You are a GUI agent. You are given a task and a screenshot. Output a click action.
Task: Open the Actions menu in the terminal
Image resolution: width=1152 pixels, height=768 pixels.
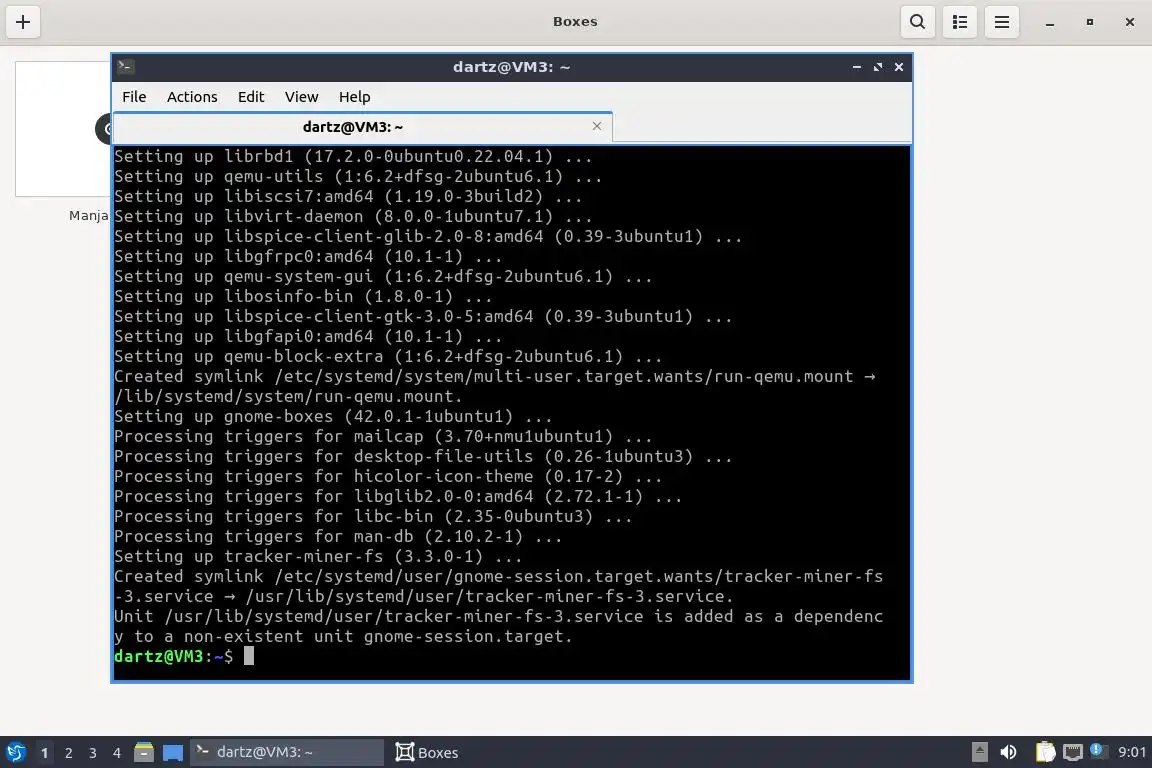192,97
